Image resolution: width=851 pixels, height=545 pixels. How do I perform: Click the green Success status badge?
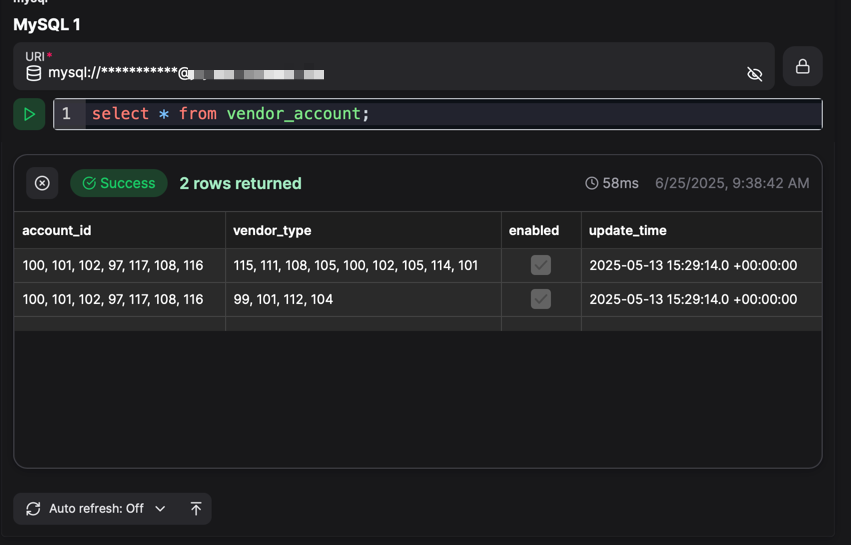click(x=119, y=183)
